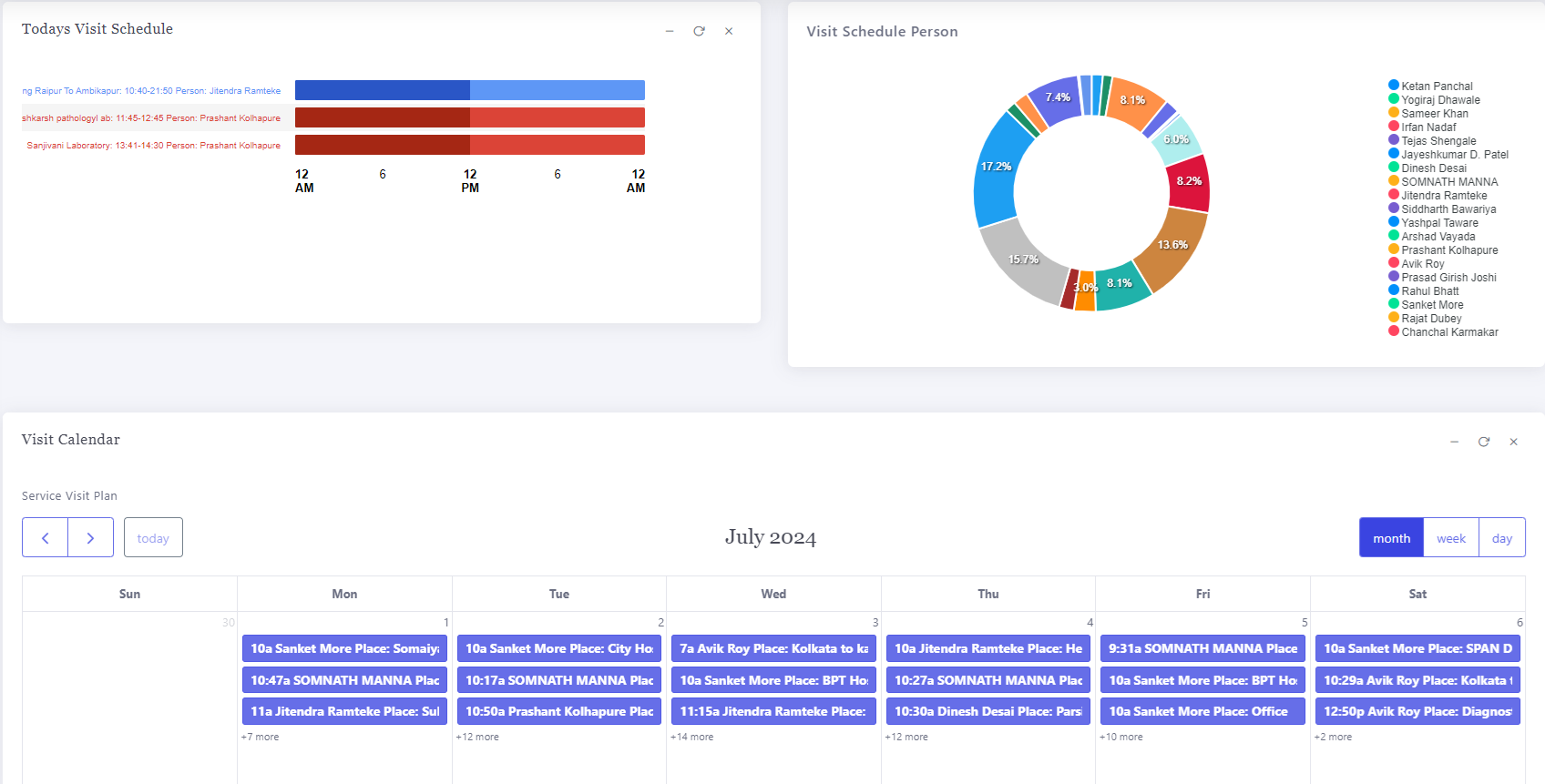Refresh the Todays Visit Schedule panel
1545x784 pixels.
[x=699, y=31]
